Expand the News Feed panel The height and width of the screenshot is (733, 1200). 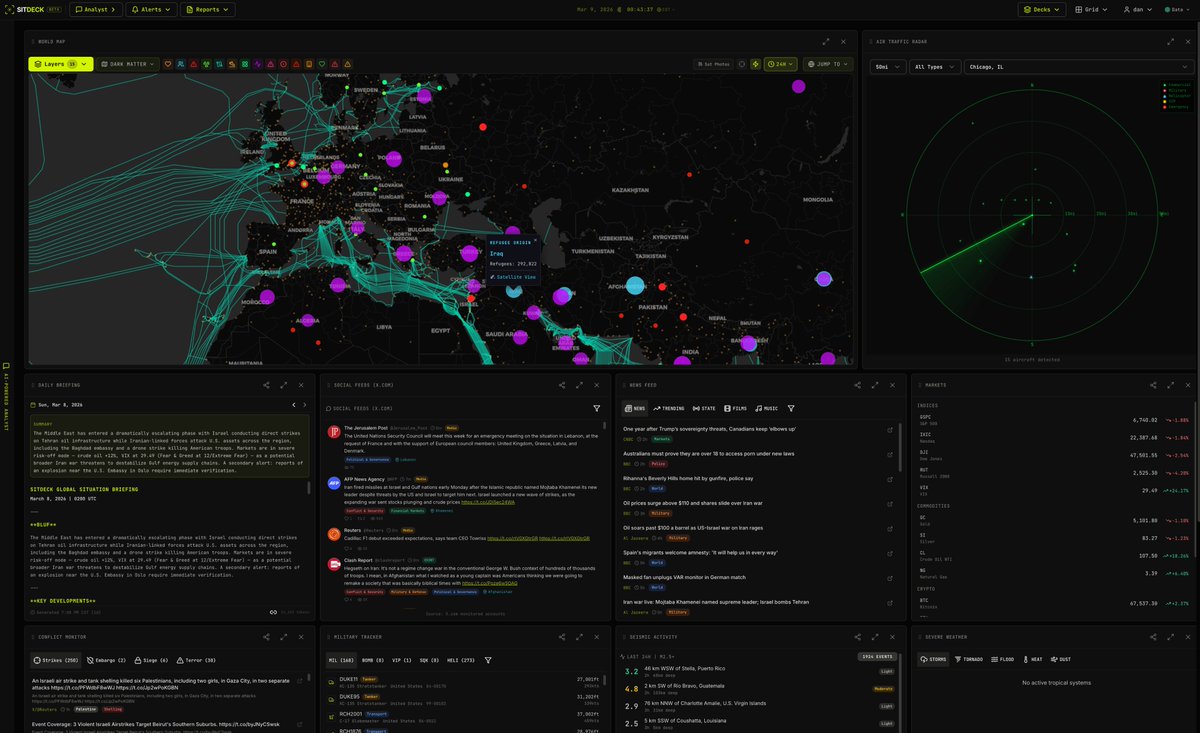point(876,384)
